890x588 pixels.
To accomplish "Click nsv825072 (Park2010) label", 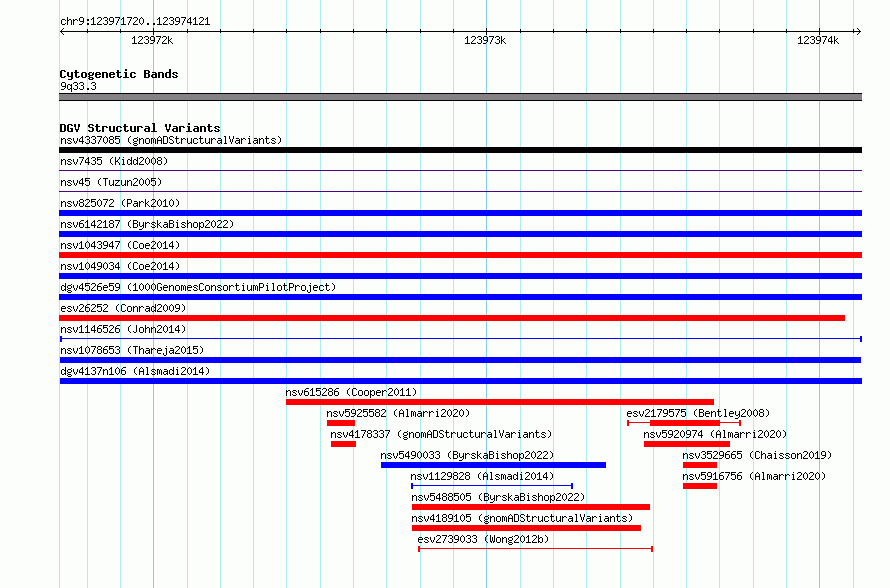I will click(x=120, y=203).
